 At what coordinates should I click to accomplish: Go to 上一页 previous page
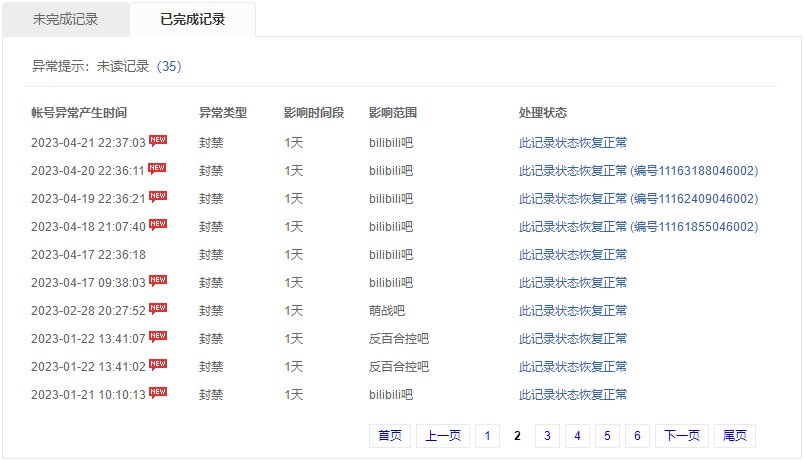point(442,436)
